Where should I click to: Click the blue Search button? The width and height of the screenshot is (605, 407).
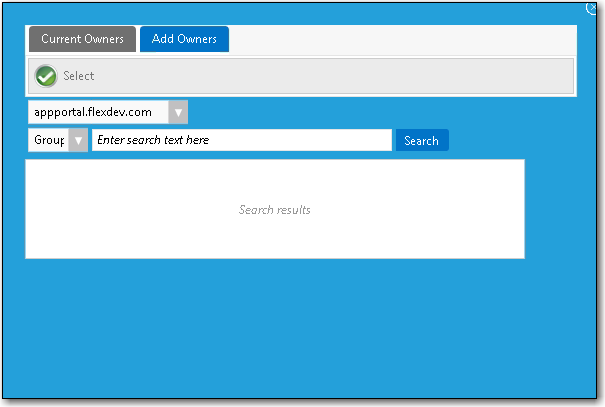(421, 141)
